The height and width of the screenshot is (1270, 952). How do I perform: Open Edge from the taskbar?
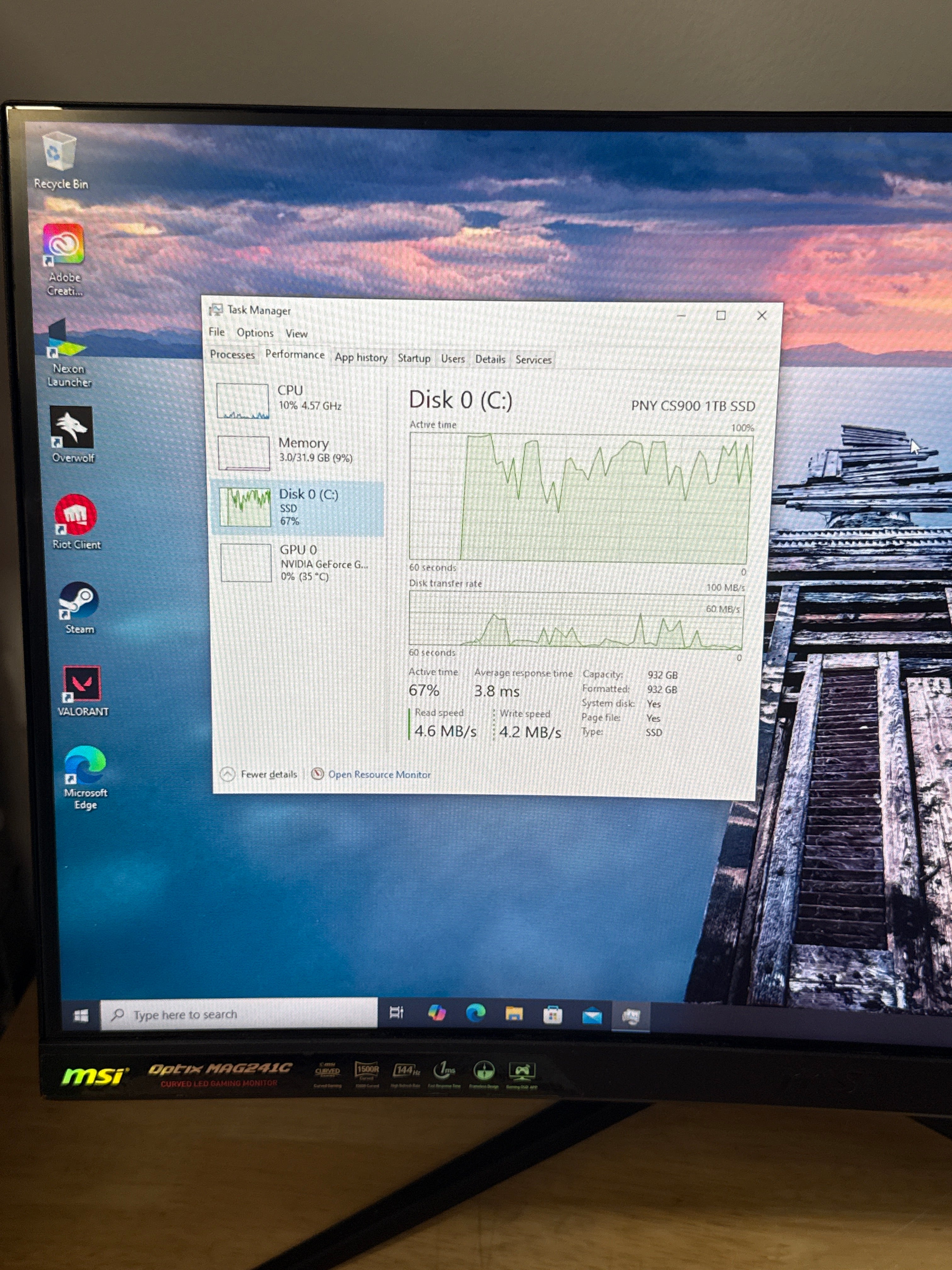click(x=475, y=1013)
